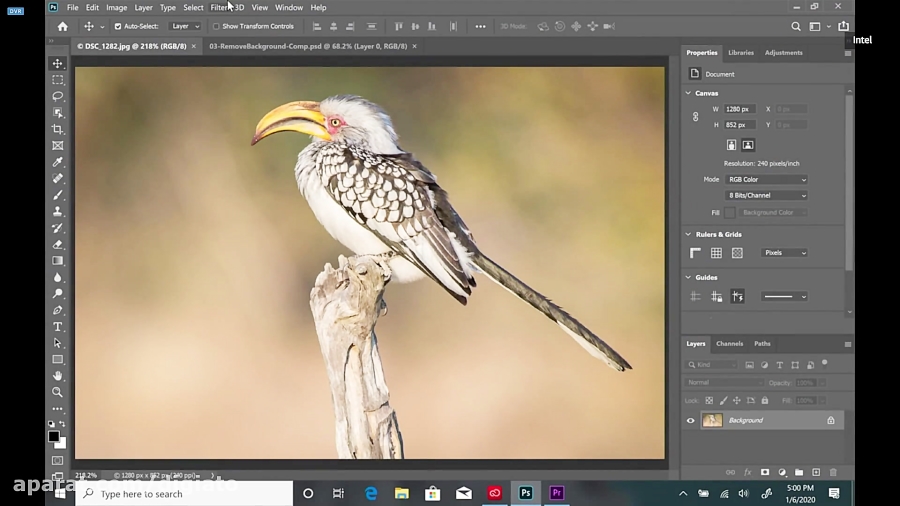Enable the Auto-Select checkbox
Viewport: 900px width, 506px height.
[x=118, y=27]
